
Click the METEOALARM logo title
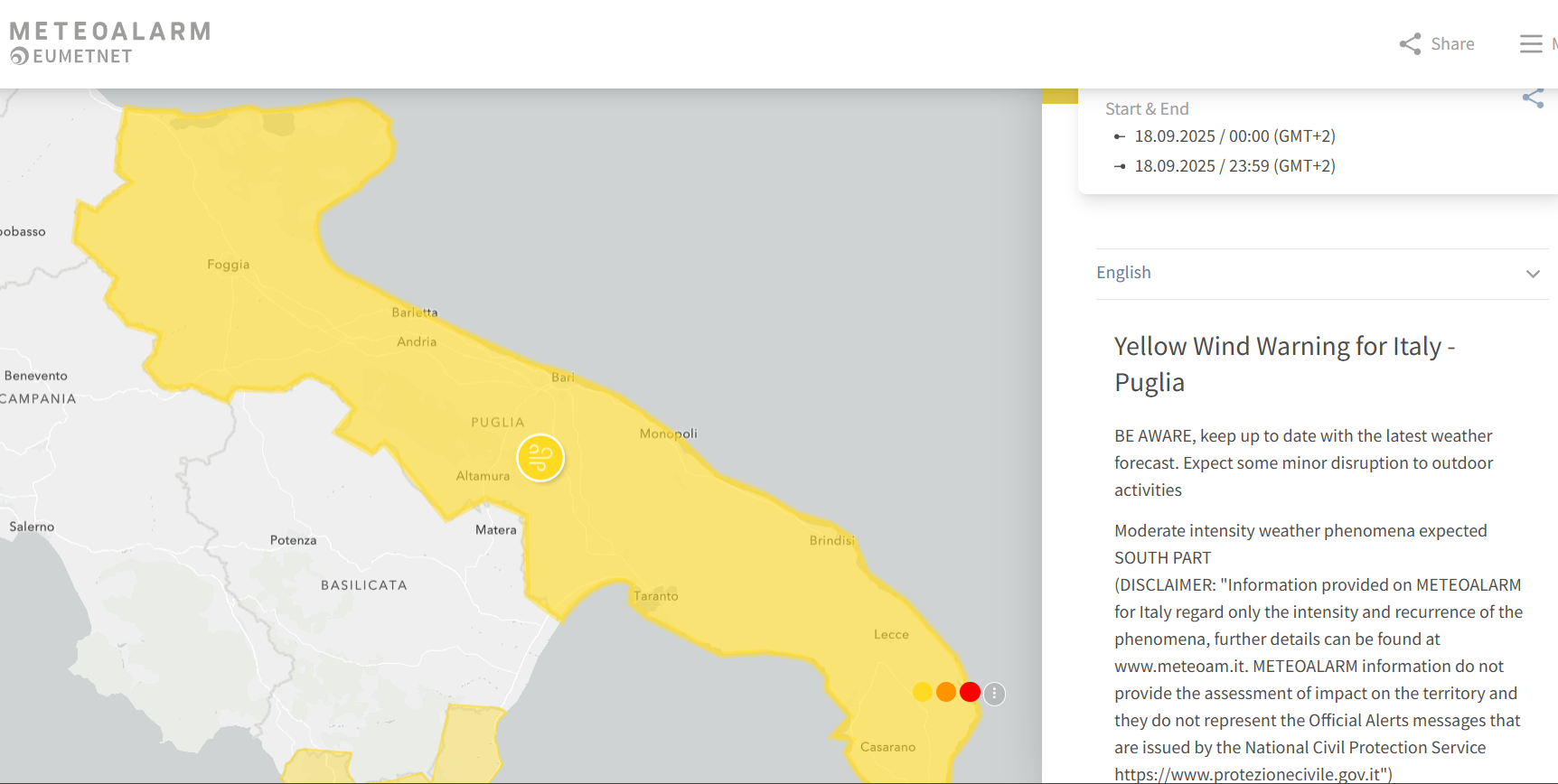point(110,32)
